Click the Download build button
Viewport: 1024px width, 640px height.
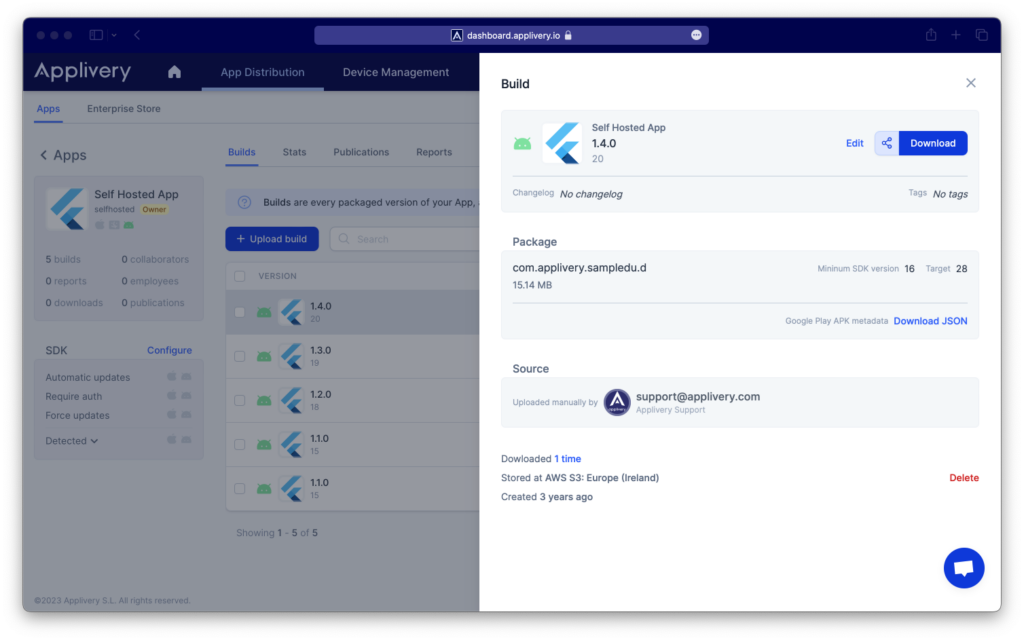(933, 143)
